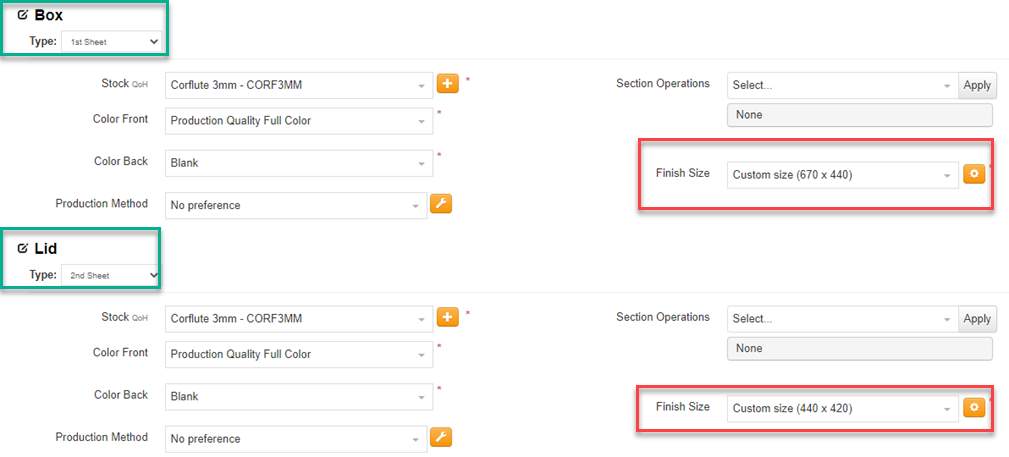Expand Lid Color Back dropdown set to Blank
Image resolution: width=1009 pixels, height=457 pixels.
298,397
